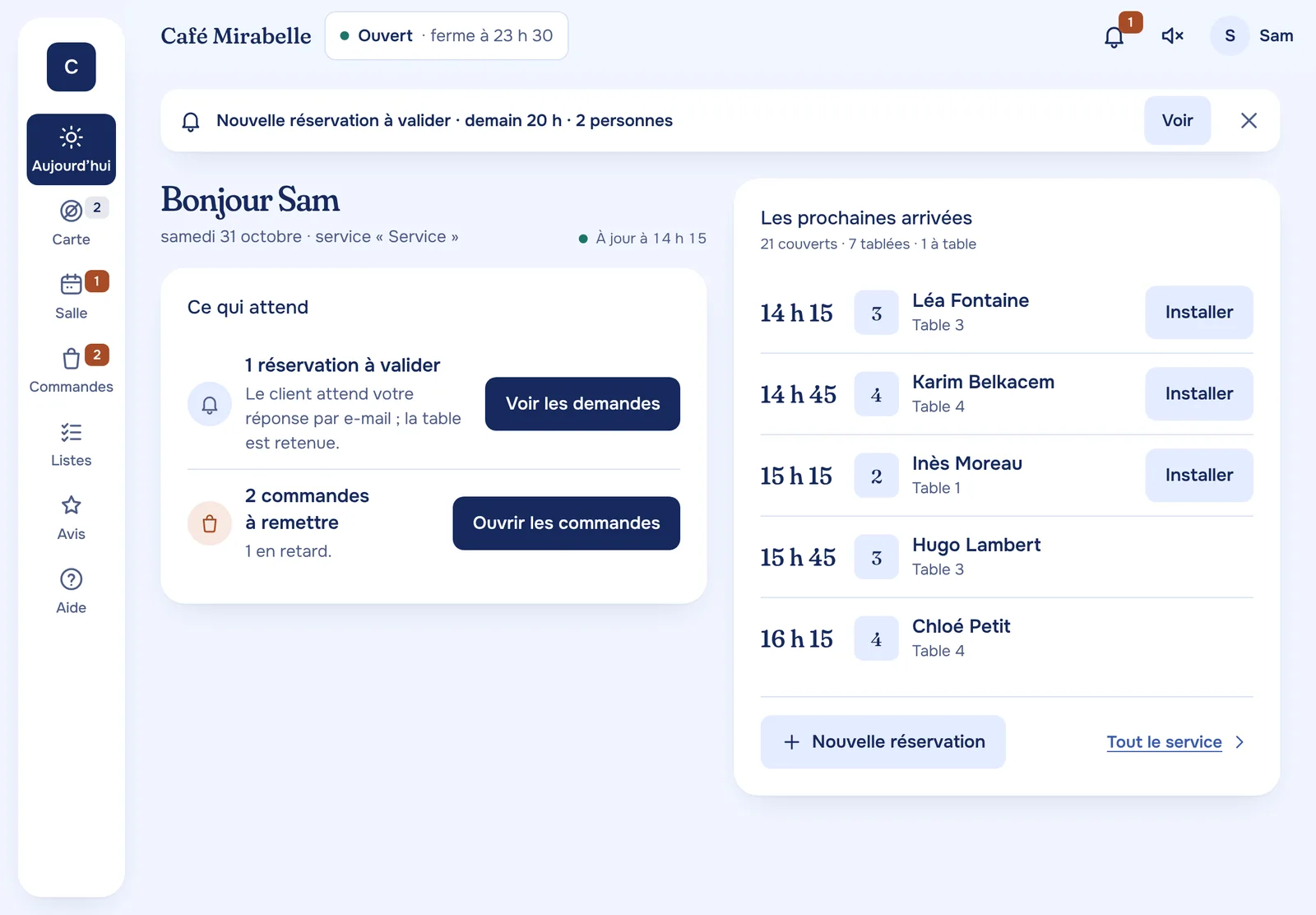This screenshot has height=915, width=1316.
Task: Click the party size 3 badge for Hugo Lambert
Action: point(876,557)
